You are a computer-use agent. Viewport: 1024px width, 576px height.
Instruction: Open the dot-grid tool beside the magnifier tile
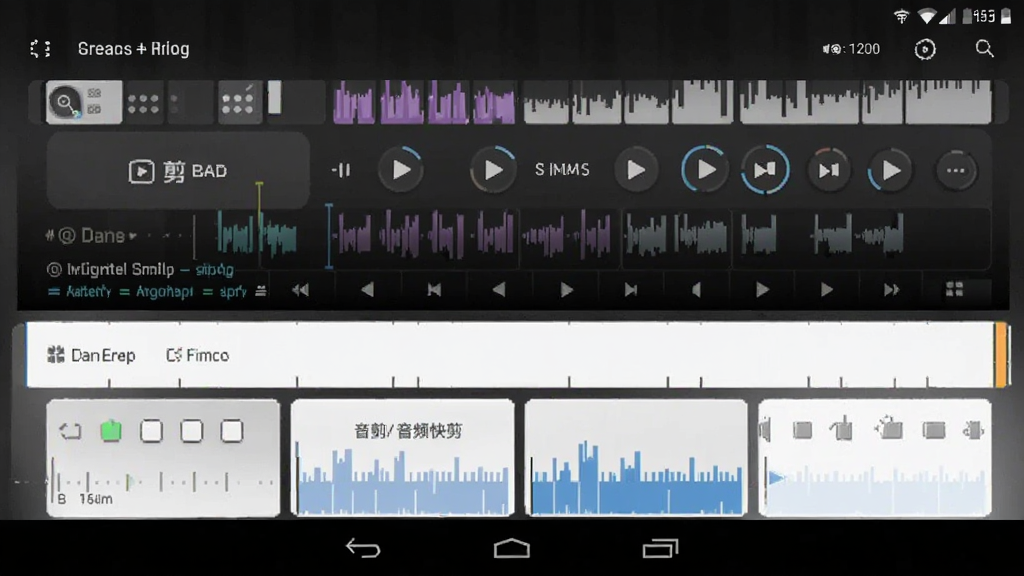143,103
